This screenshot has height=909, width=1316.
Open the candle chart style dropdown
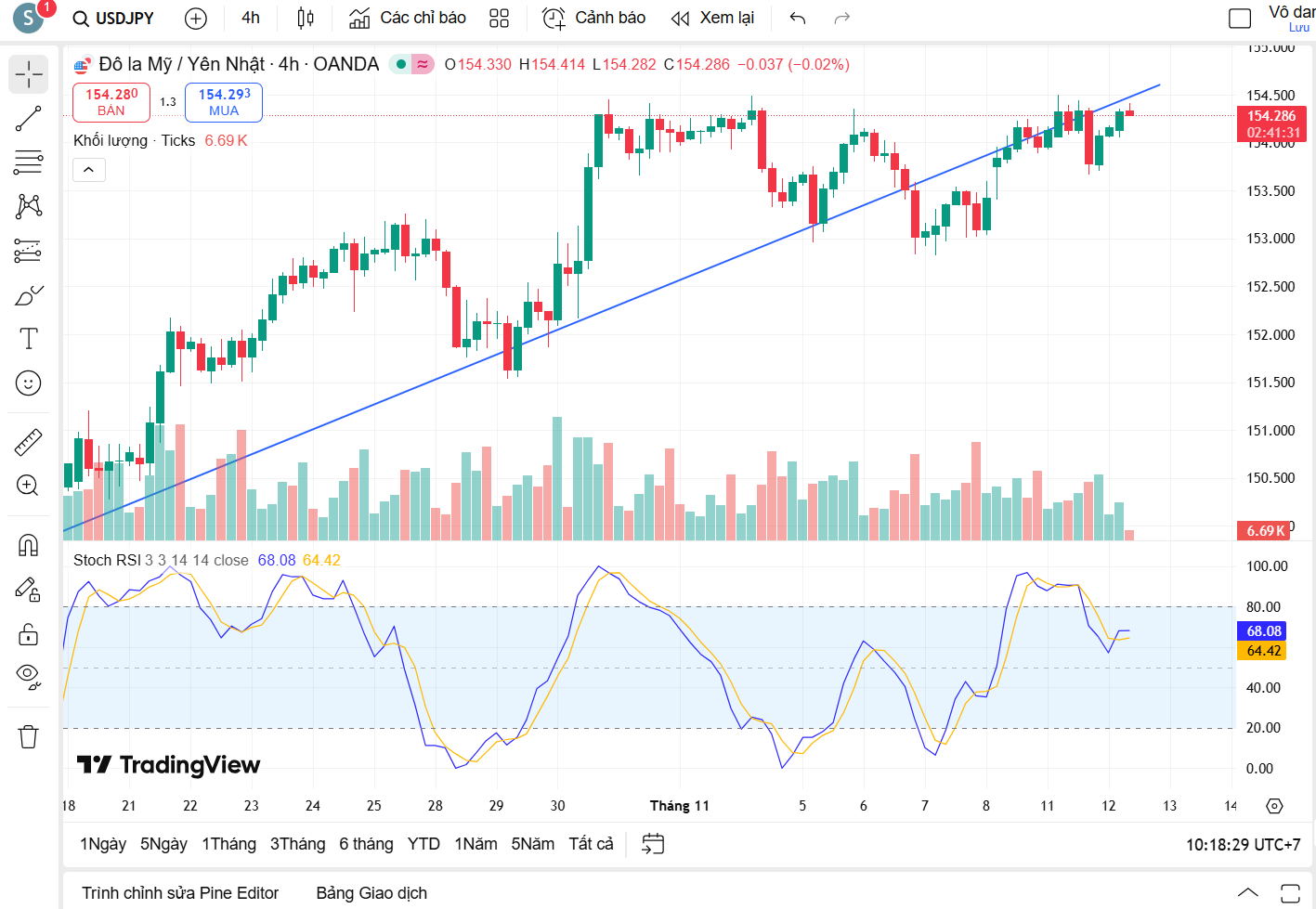[306, 18]
